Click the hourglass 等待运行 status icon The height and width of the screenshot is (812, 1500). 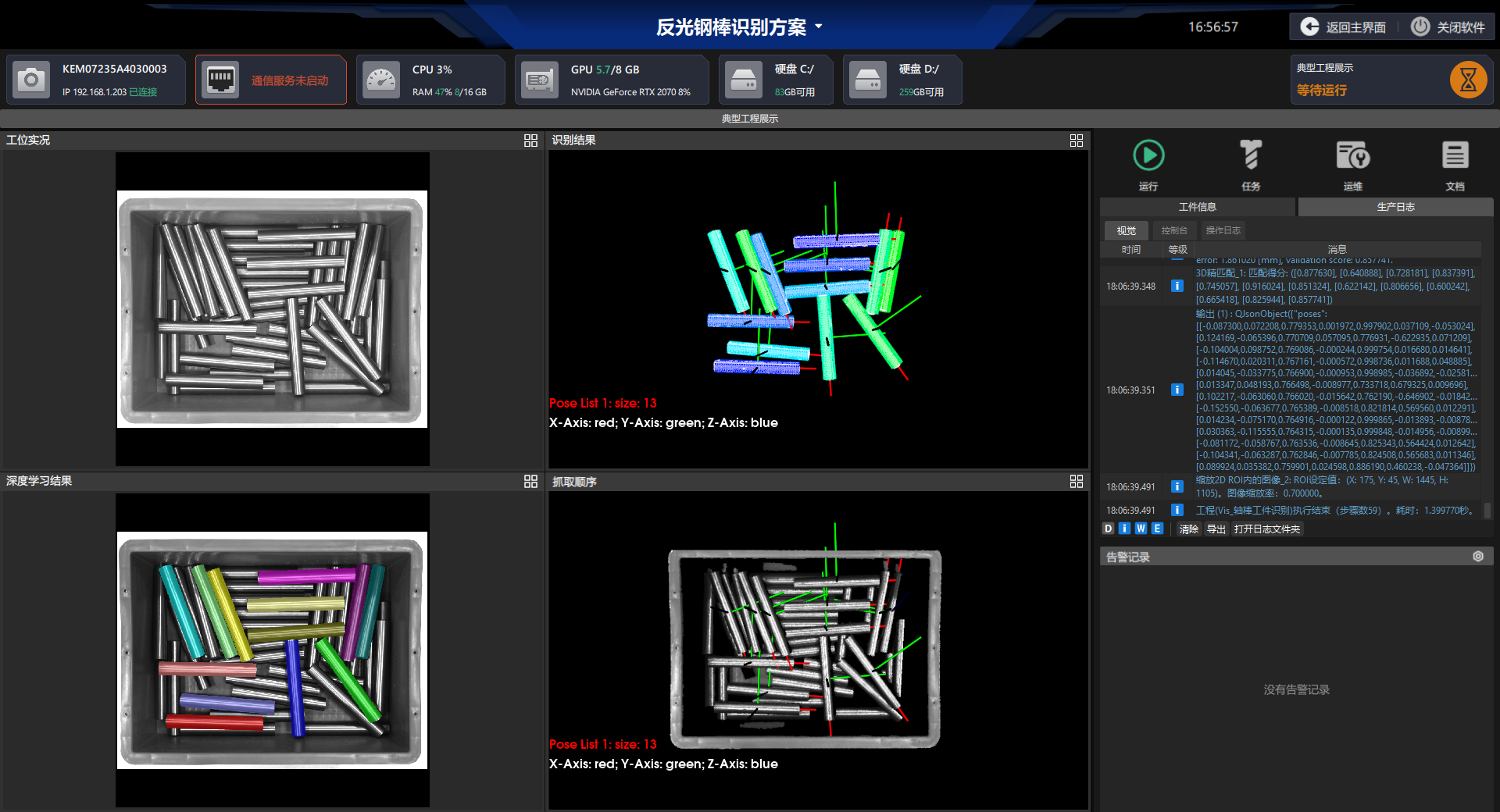pyautogui.click(x=1467, y=80)
